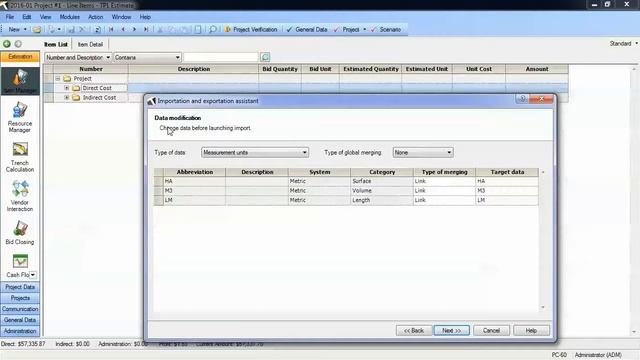Click the save icon in the toolbar
The height and width of the screenshot is (360, 640).
71,29
